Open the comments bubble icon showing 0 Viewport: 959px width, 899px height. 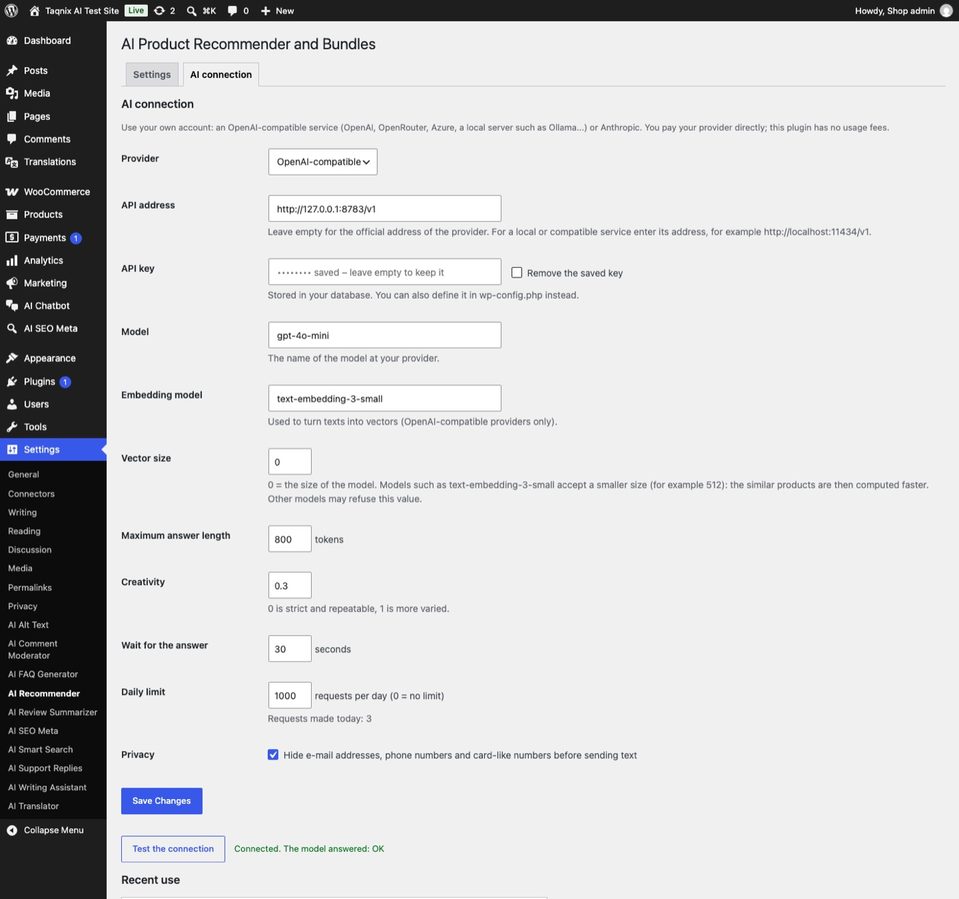232,10
